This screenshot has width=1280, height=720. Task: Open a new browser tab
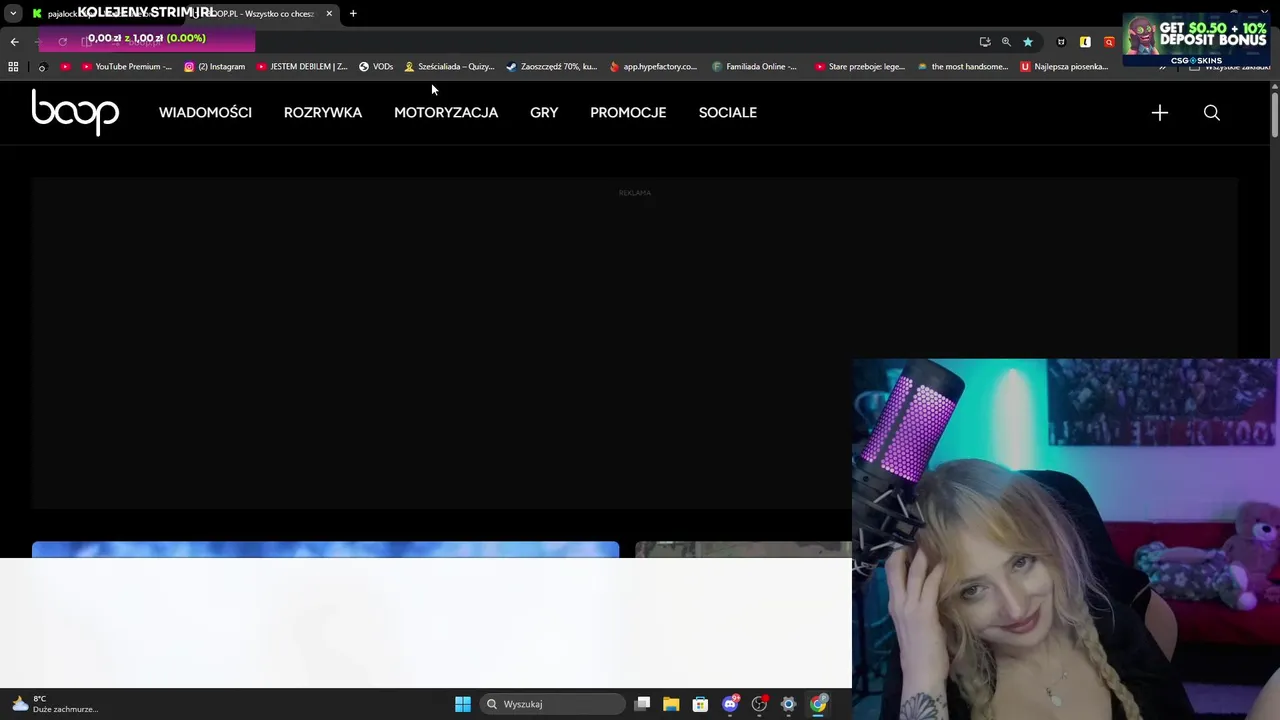353,14
